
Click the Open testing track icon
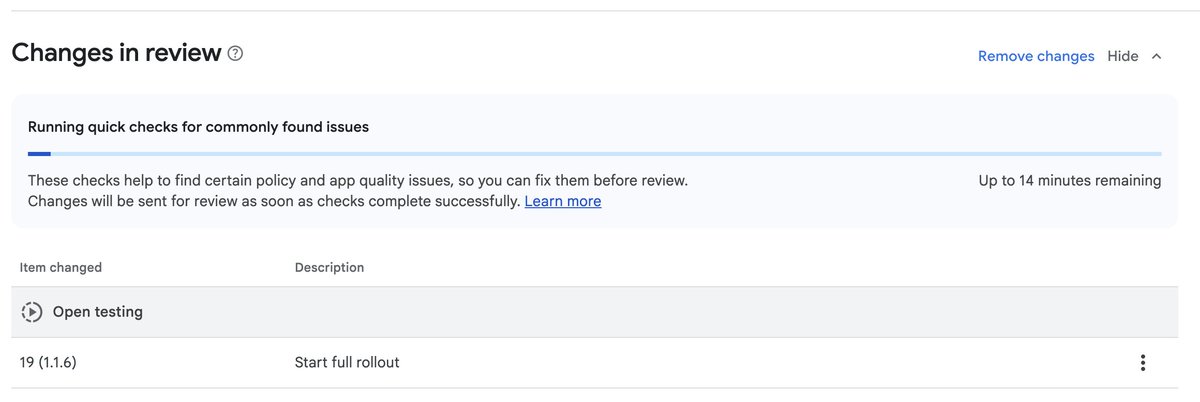[x=32, y=312]
